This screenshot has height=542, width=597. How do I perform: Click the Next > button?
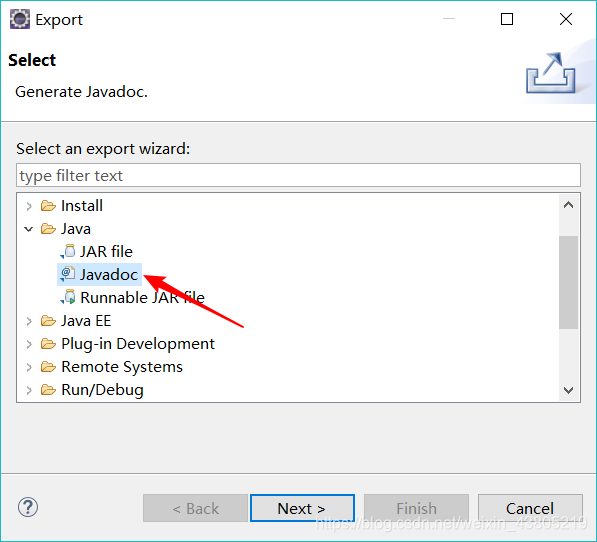tap(302, 508)
